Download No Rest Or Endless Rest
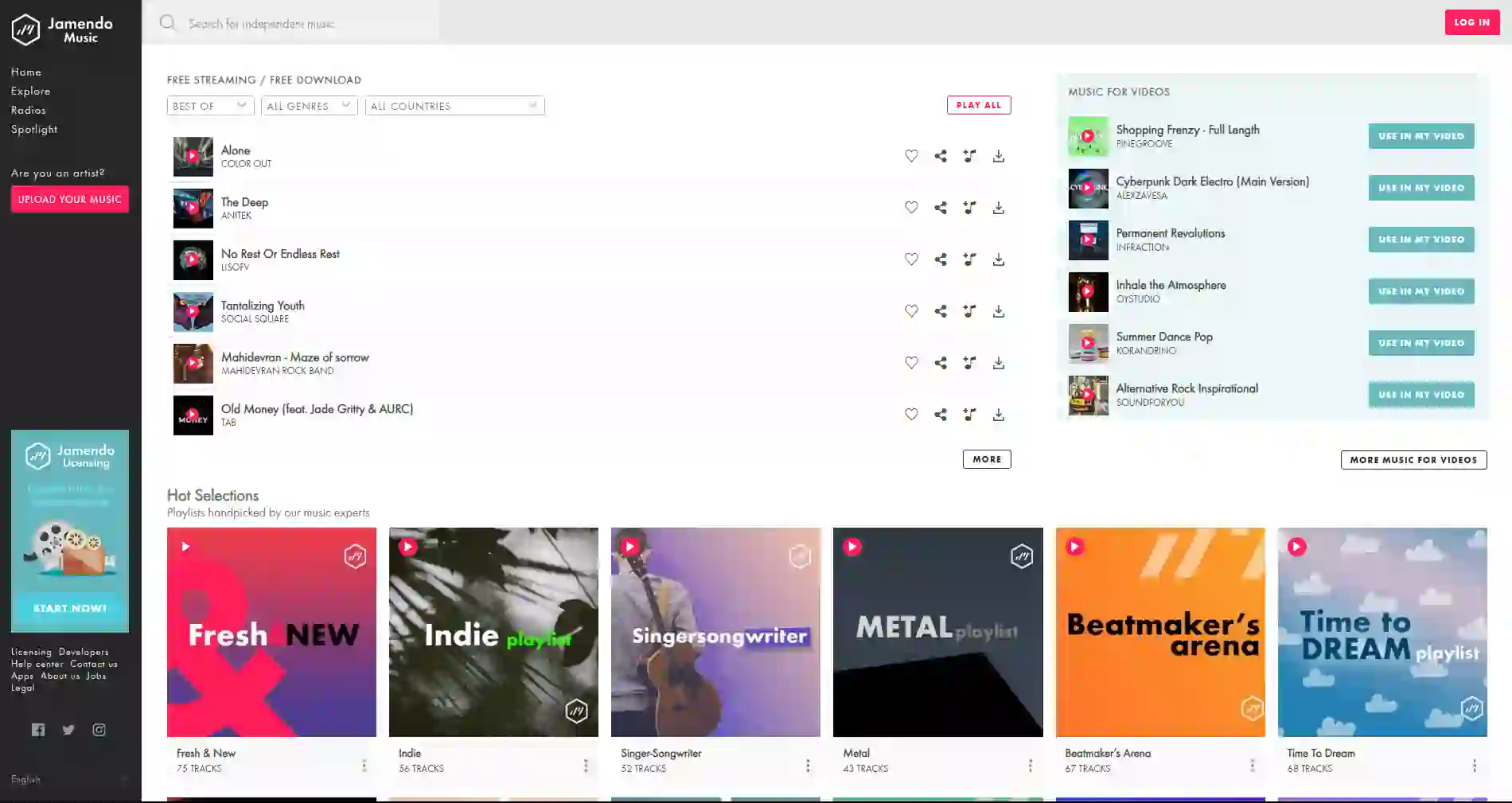 click(x=999, y=259)
